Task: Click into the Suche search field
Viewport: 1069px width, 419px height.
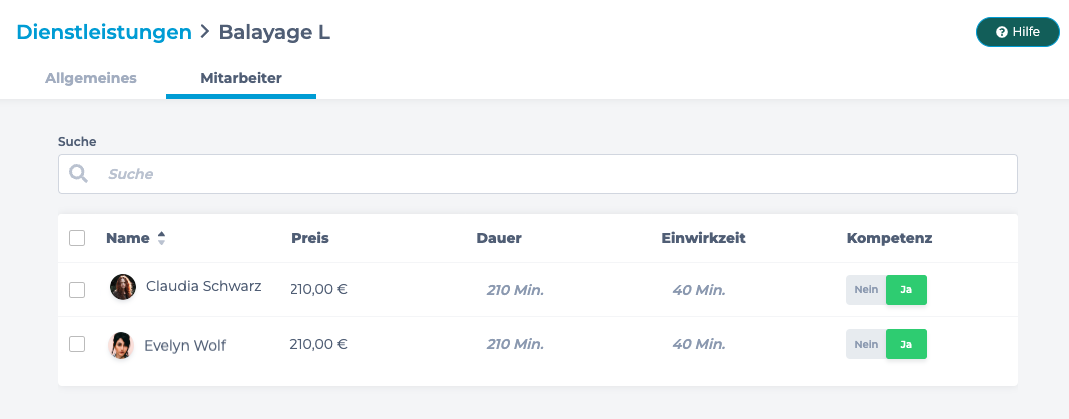Action: click(x=538, y=174)
